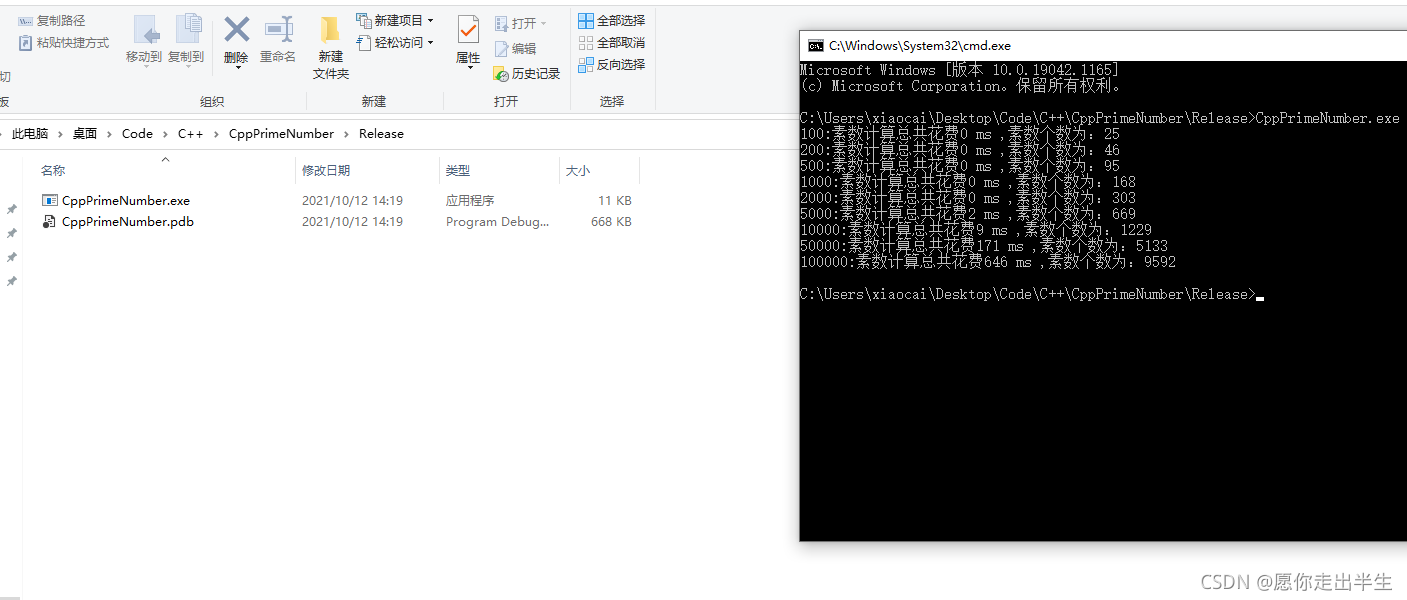Go to 桌面 in the address bar

tap(85, 133)
